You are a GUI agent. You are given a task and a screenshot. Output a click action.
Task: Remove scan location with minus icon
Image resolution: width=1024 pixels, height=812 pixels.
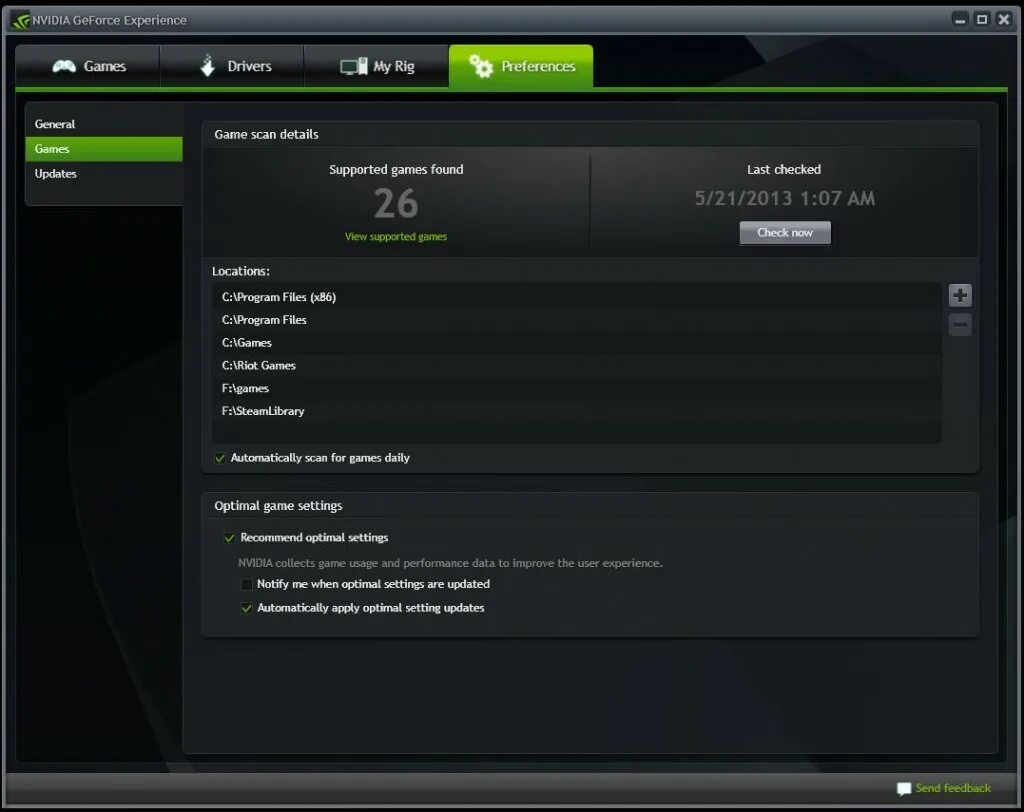point(960,325)
